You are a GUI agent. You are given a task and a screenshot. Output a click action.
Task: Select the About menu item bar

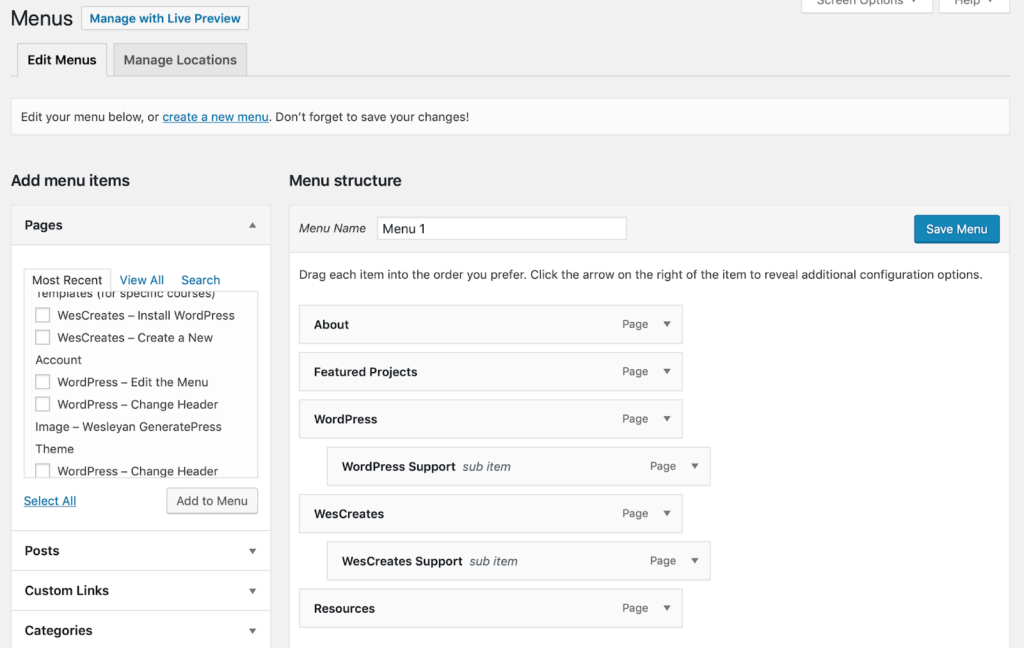[x=490, y=324]
